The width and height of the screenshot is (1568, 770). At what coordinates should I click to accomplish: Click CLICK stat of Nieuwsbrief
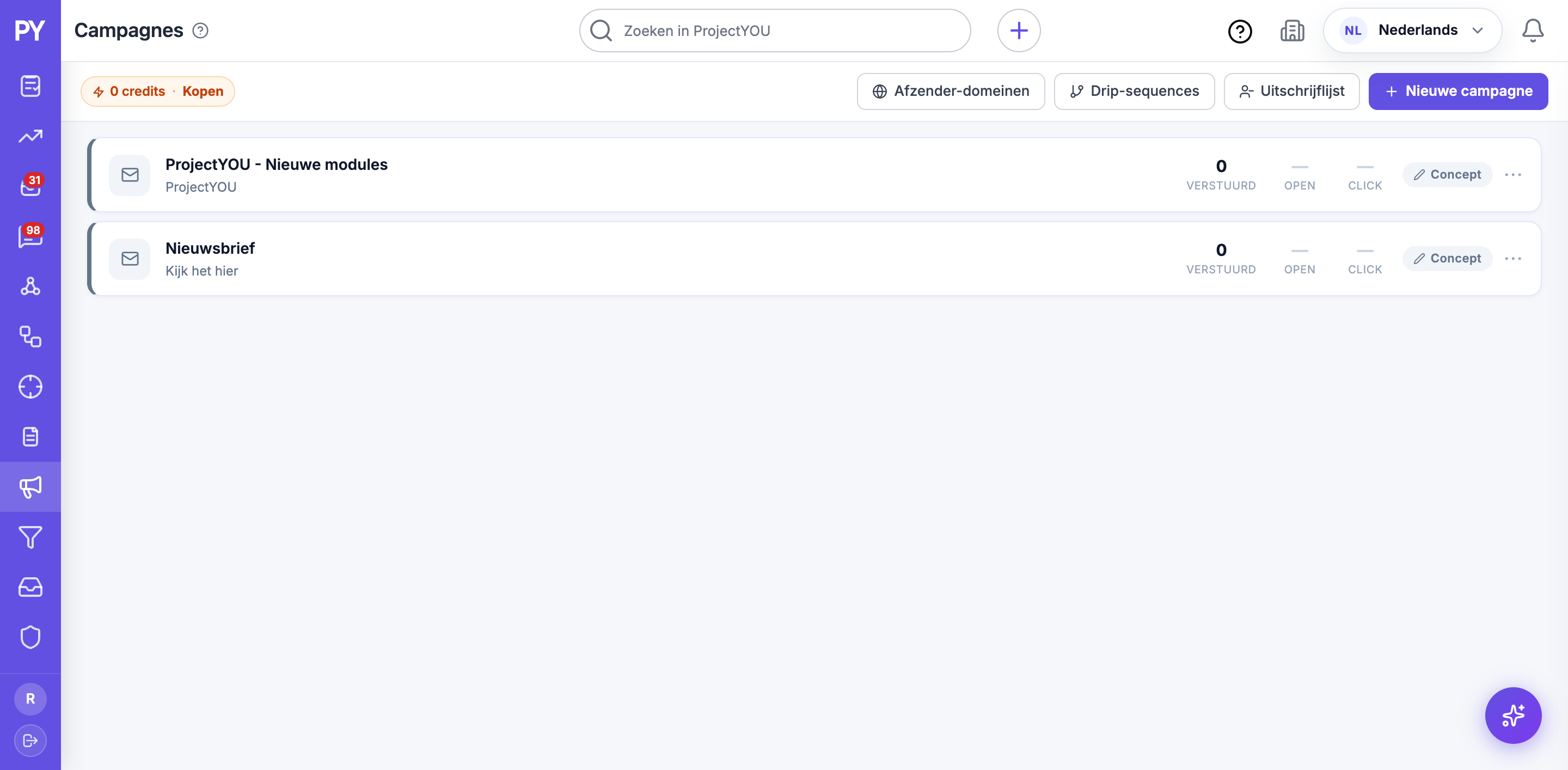(1365, 260)
